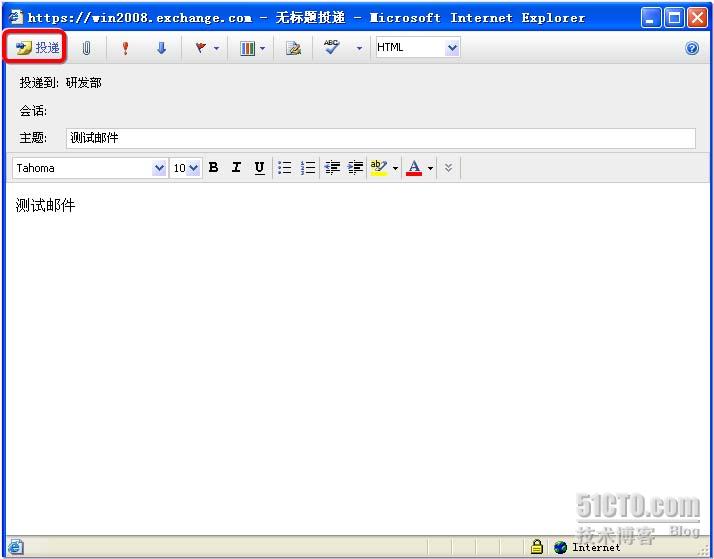
Task: Click the IE icon in title bar
Action: click(15, 17)
